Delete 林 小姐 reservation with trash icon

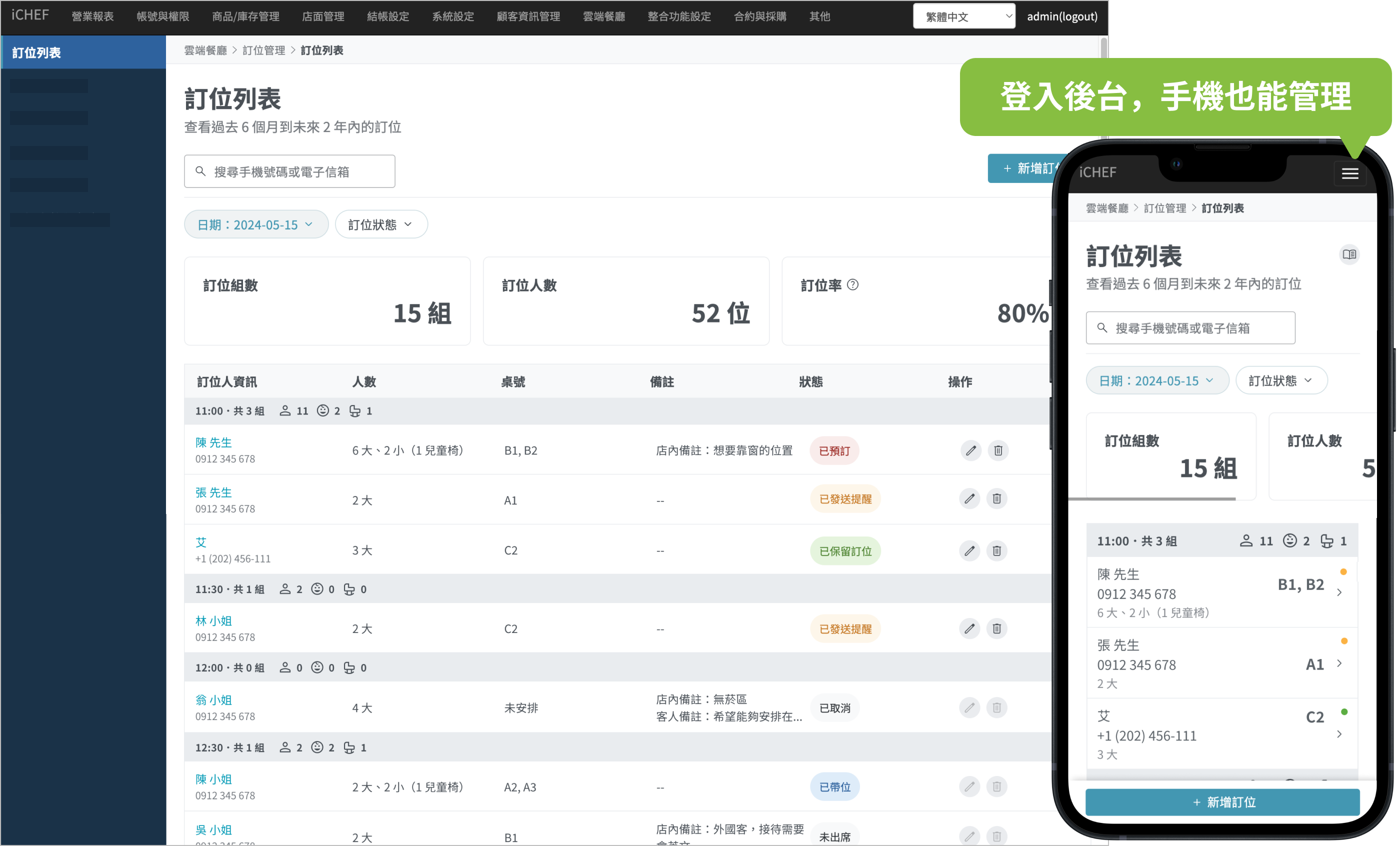click(997, 628)
